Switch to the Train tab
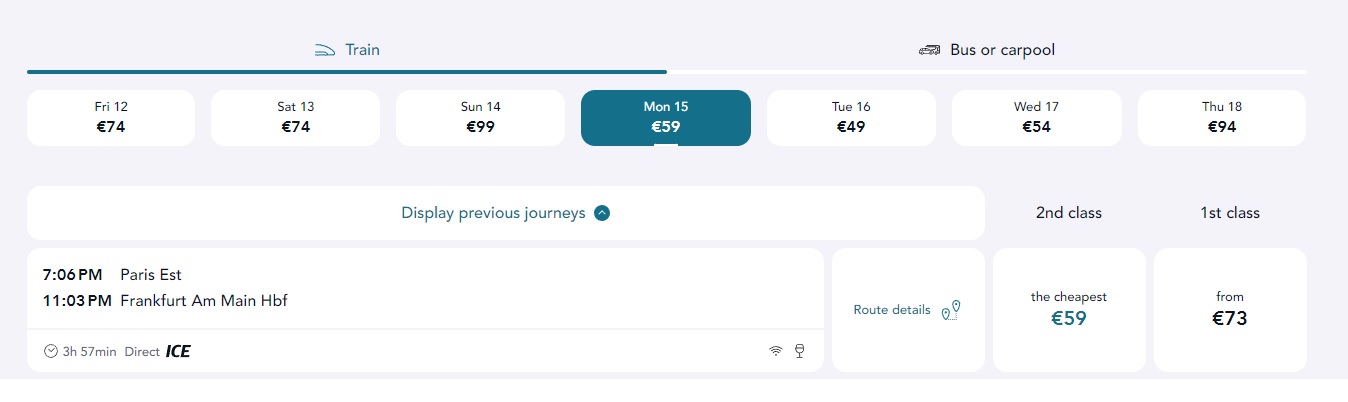This screenshot has width=1348, height=402. (x=347, y=50)
